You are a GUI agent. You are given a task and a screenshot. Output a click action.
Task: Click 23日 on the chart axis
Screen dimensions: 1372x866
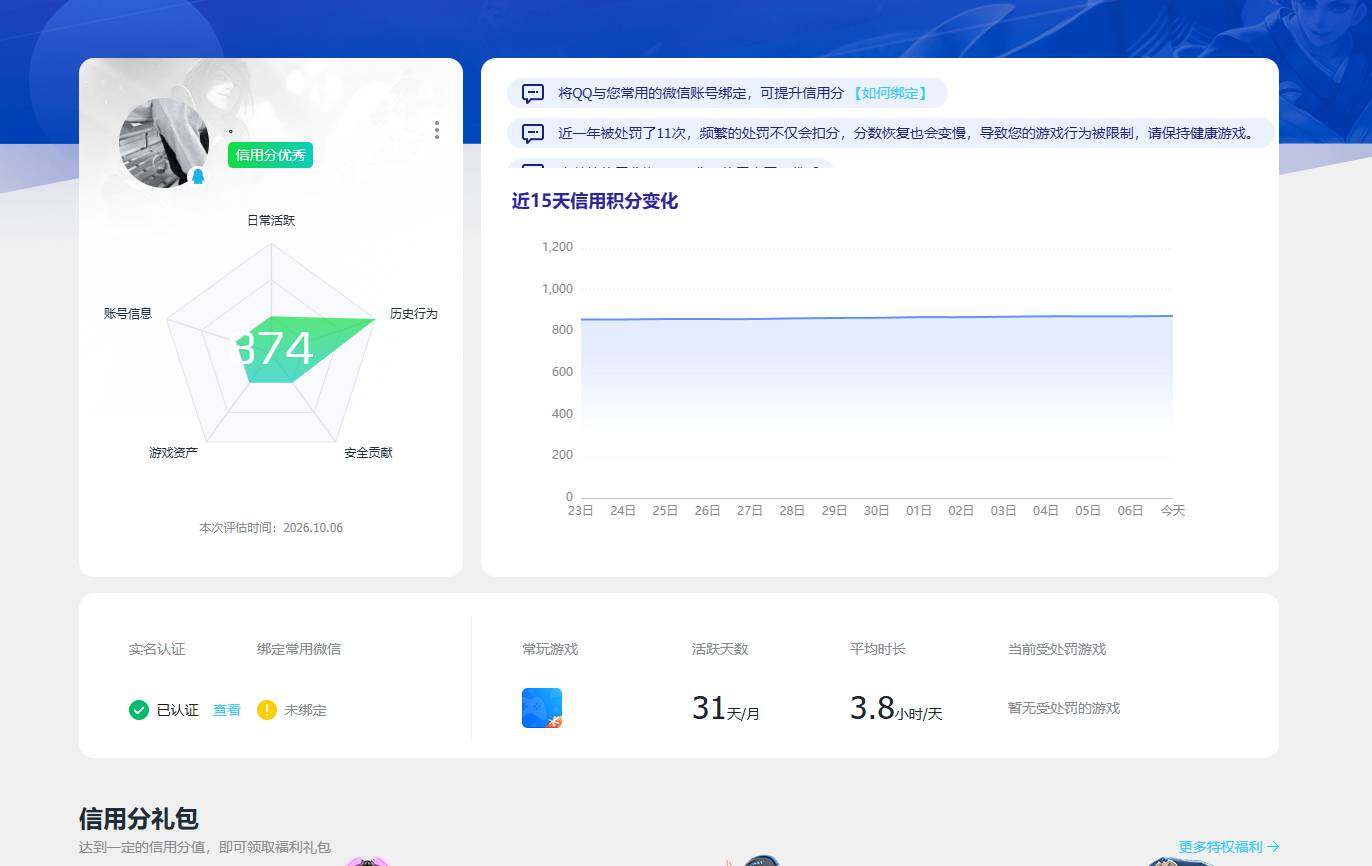tap(581, 510)
